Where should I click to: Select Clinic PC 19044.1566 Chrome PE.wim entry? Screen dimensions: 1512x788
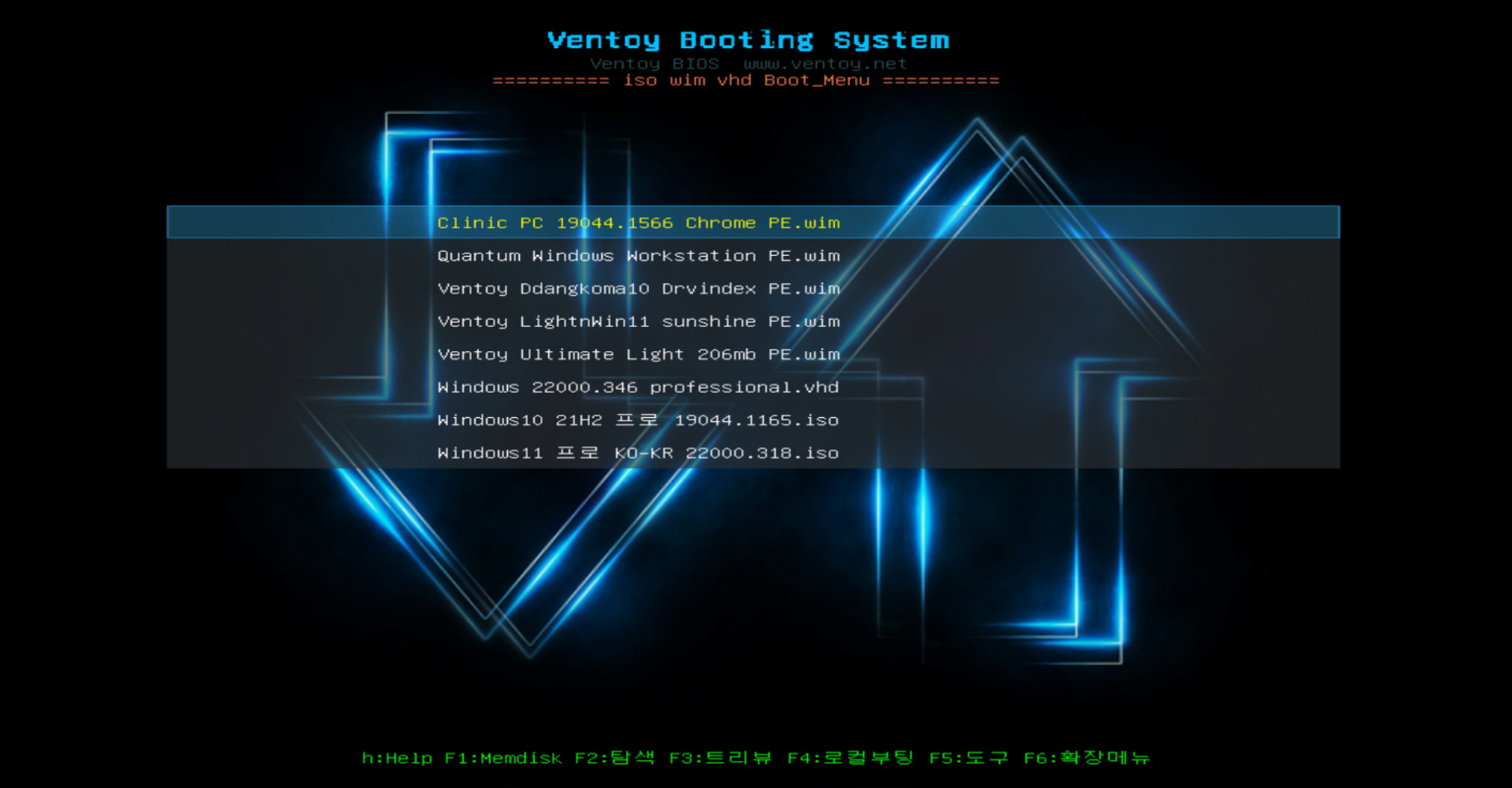(753, 223)
